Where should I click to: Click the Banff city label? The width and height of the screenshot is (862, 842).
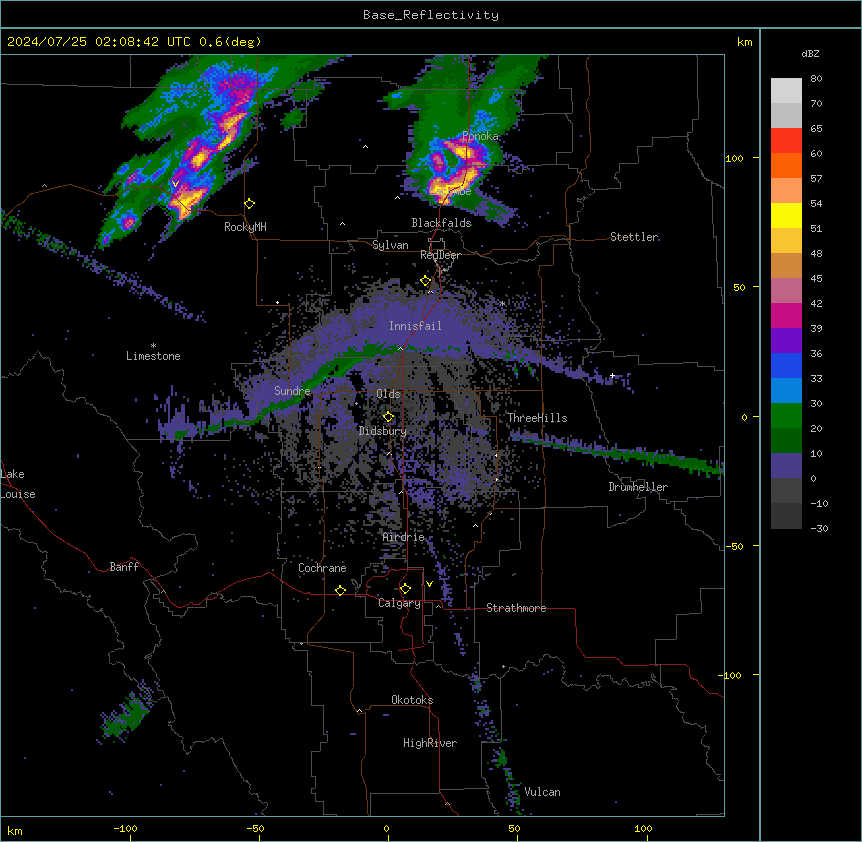point(124,567)
